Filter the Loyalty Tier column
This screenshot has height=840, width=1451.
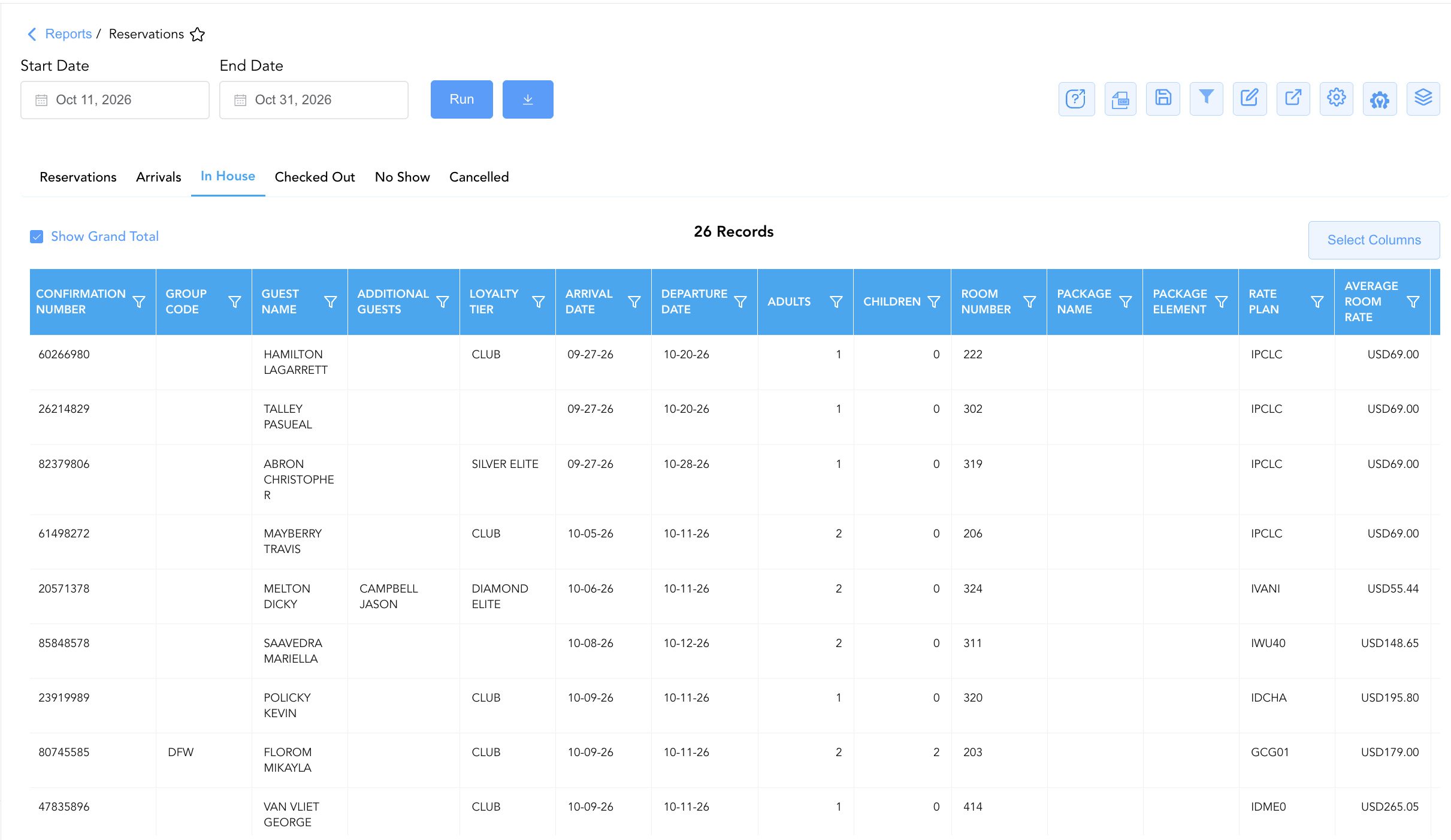point(539,301)
